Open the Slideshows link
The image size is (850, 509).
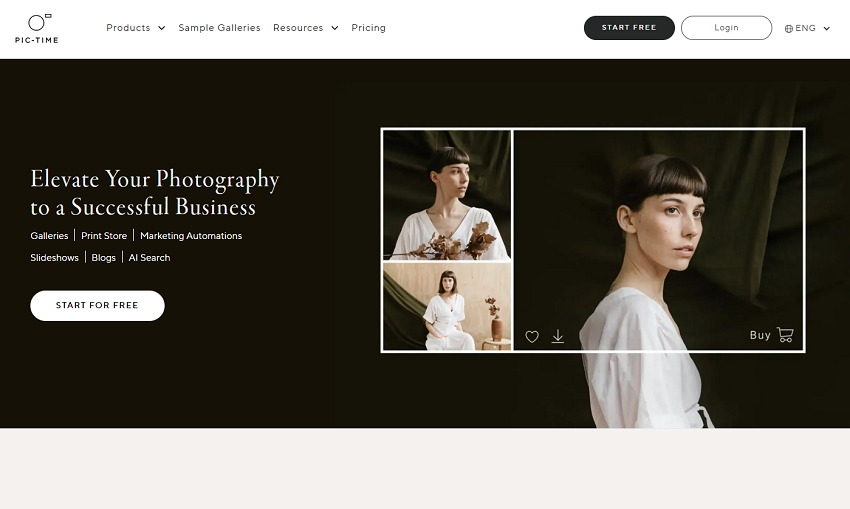click(54, 258)
